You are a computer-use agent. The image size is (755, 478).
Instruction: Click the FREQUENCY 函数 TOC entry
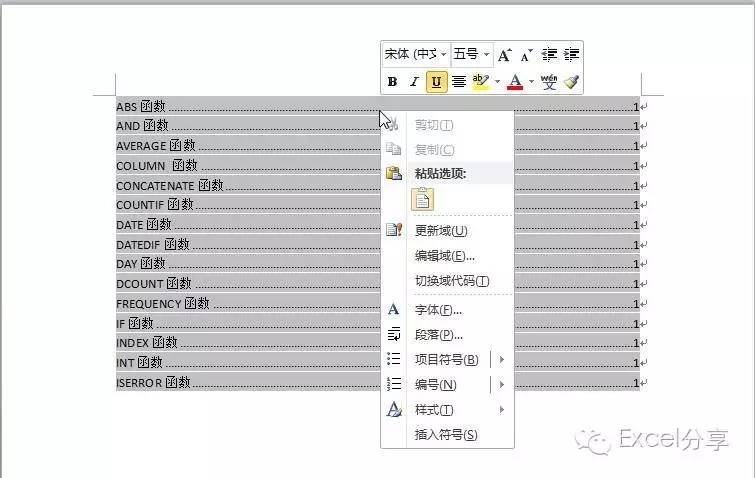click(163, 304)
